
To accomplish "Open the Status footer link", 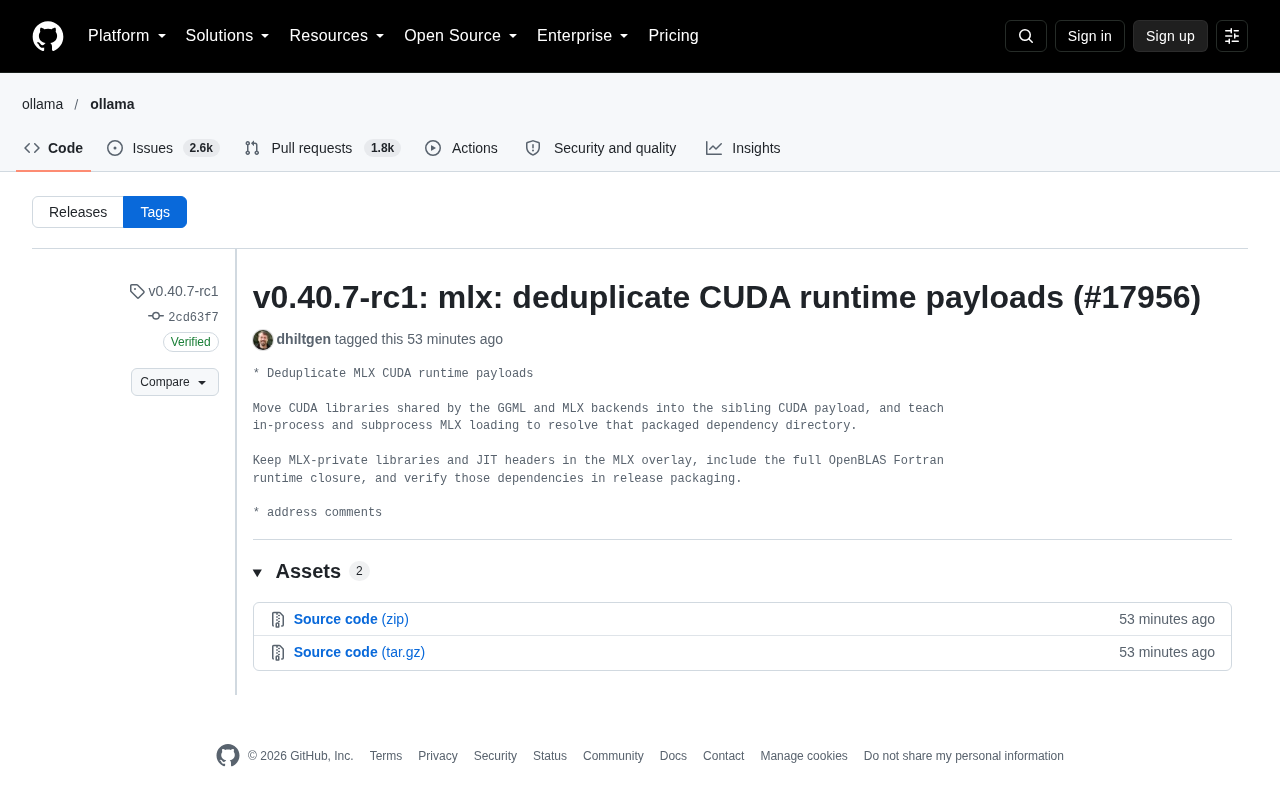I will pos(550,756).
